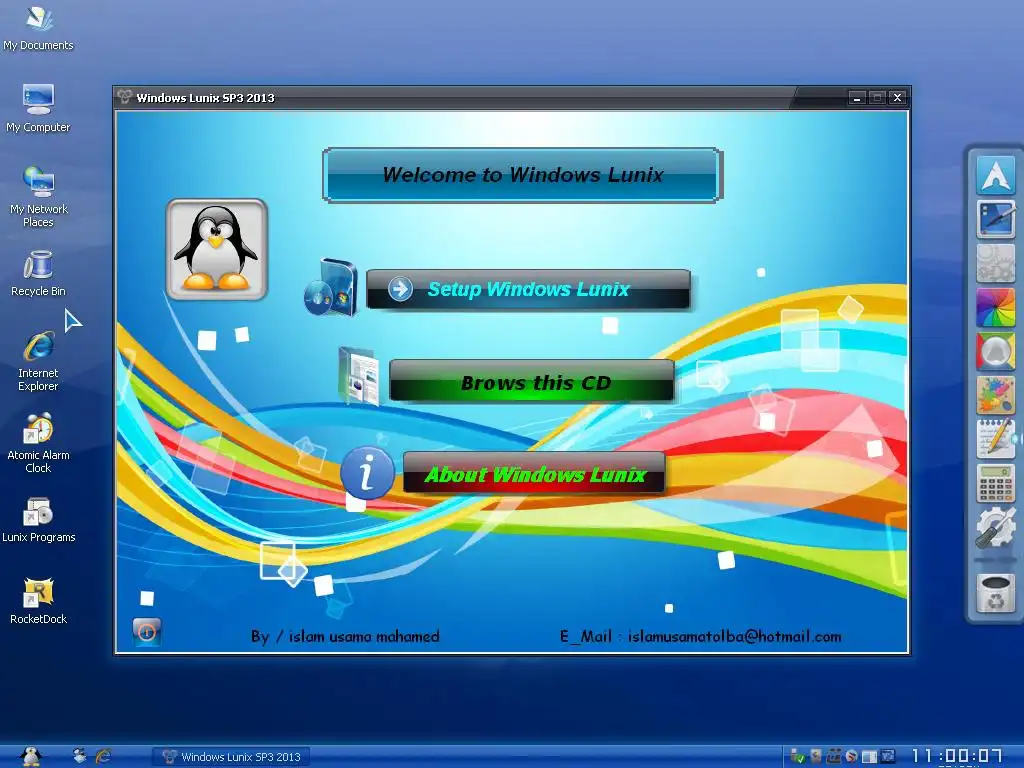Click the documents icon beside Brows this CD
Screen dimensions: 1024x768
359,376
